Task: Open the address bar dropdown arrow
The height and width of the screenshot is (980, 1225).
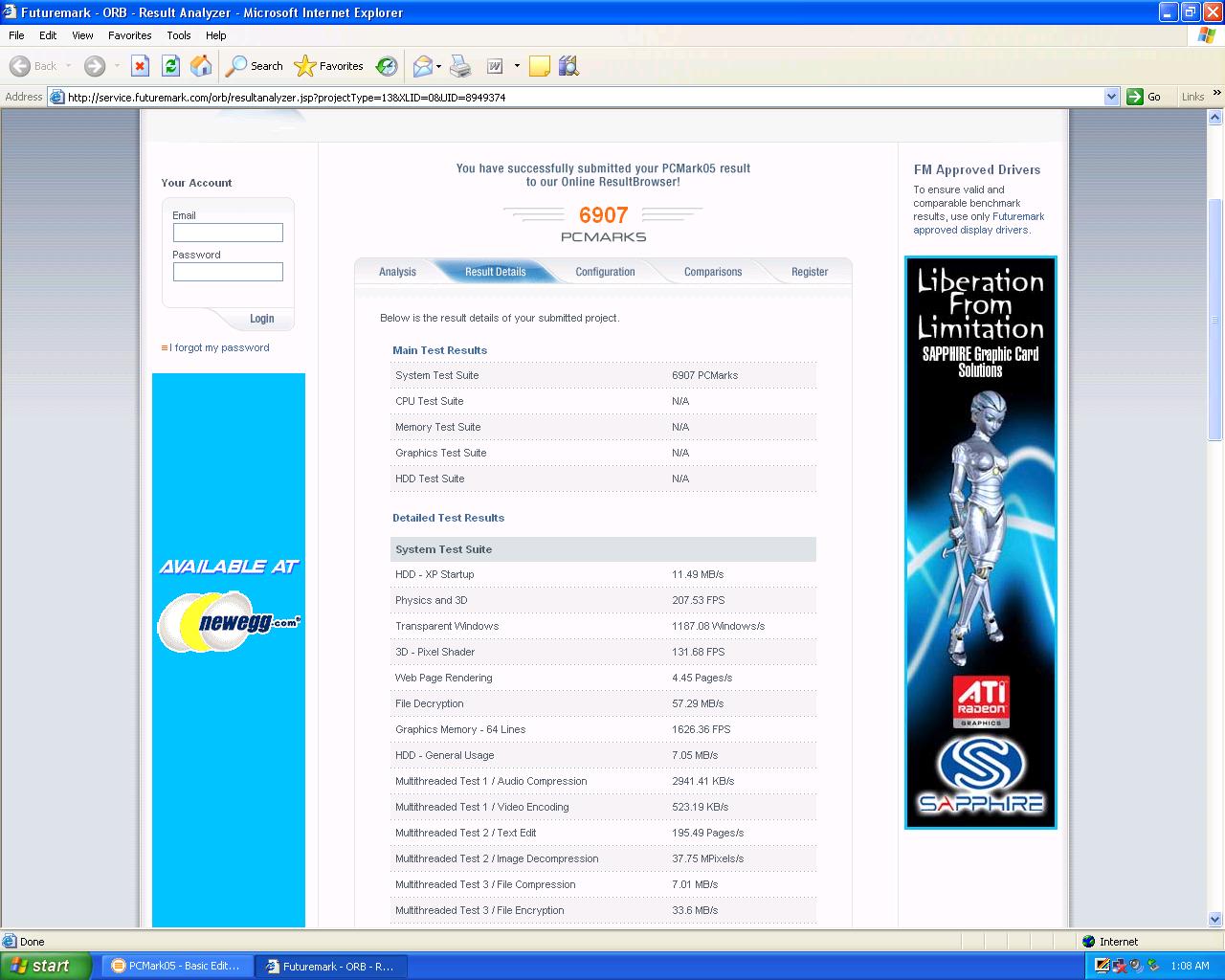Action: tap(1111, 97)
